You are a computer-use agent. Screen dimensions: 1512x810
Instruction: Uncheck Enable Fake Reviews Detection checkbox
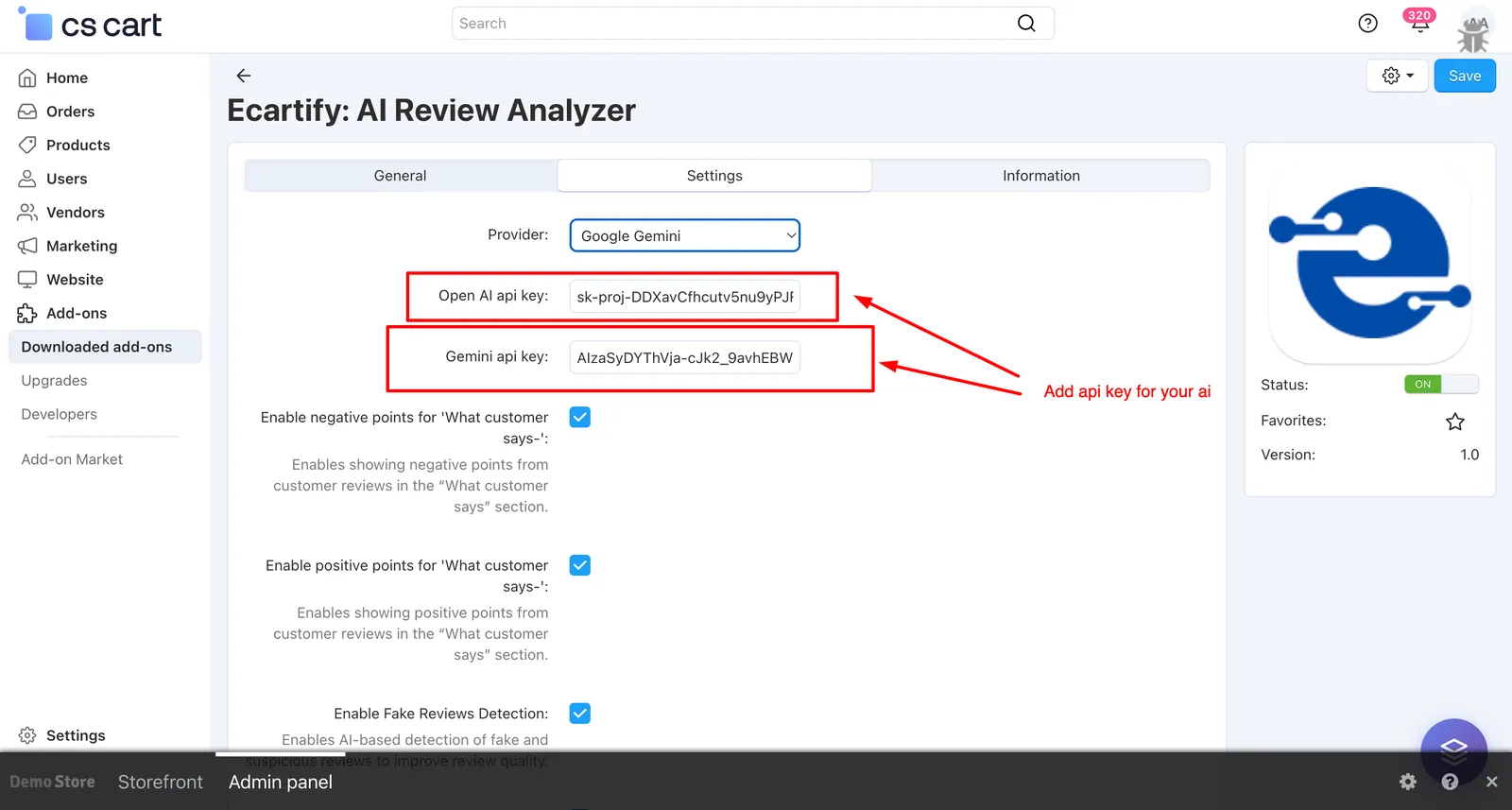tap(580, 714)
